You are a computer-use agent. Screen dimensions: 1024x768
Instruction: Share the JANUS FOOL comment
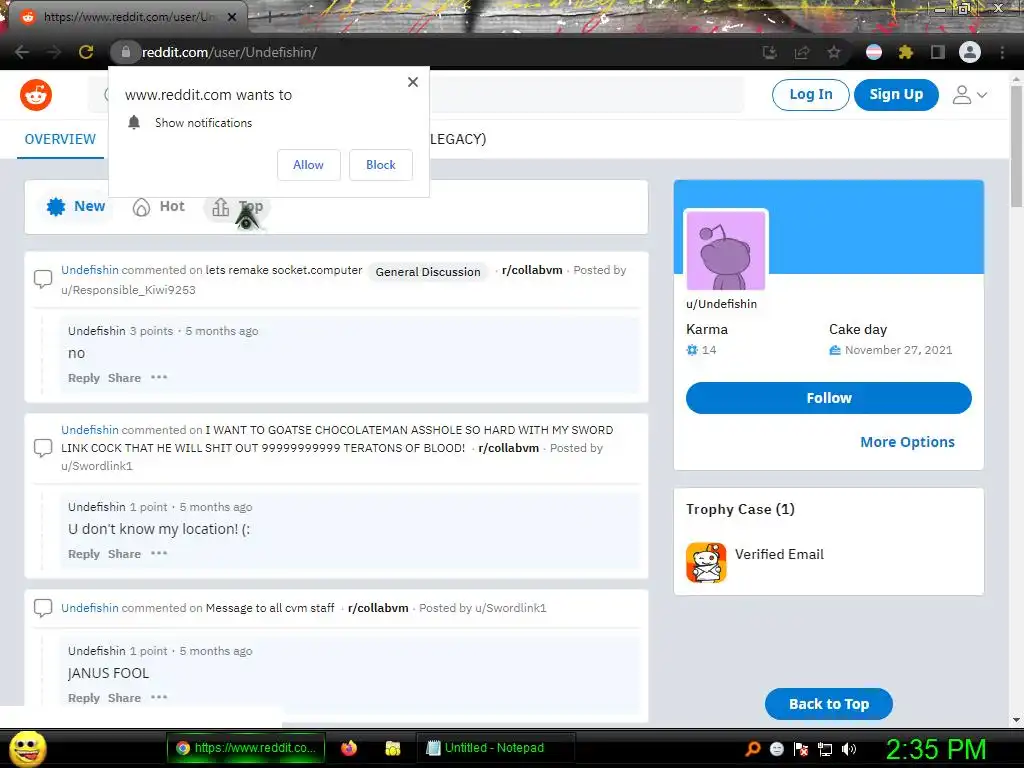(x=124, y=698)
